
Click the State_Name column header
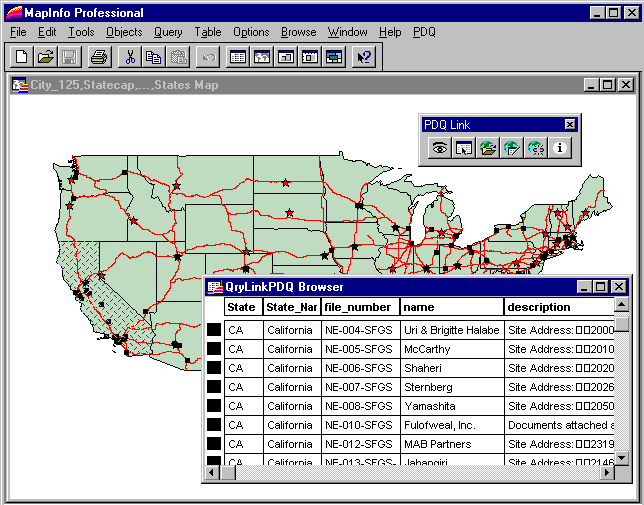(x=292, y=307)
